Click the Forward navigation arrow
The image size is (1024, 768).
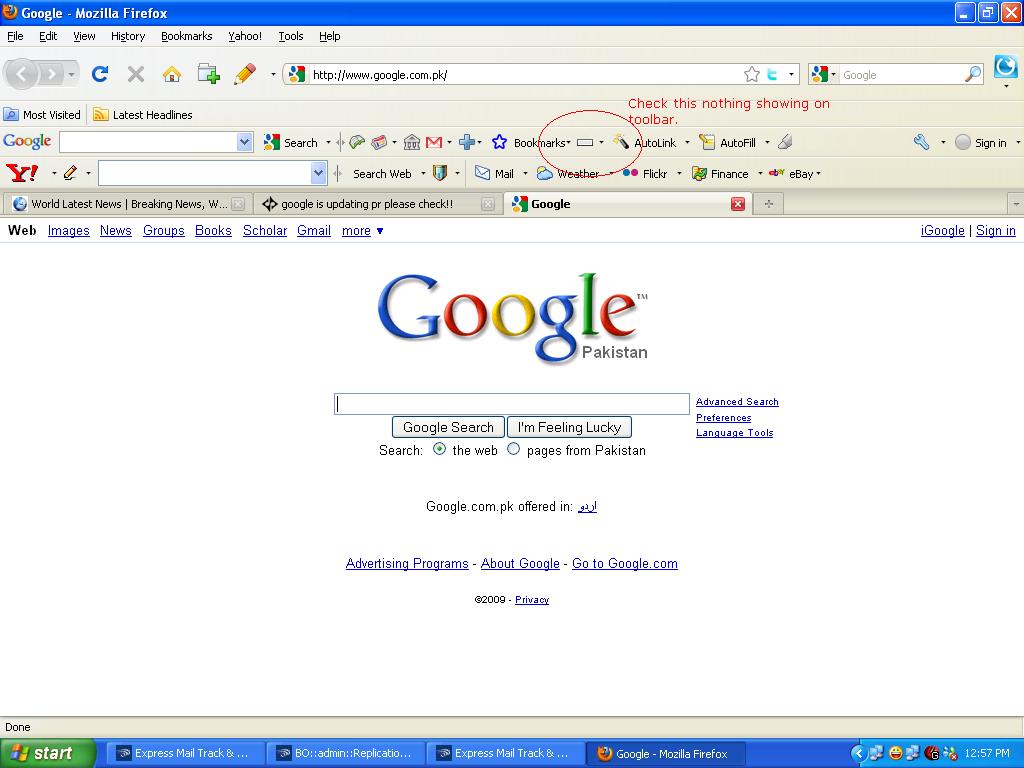point(51,74)
